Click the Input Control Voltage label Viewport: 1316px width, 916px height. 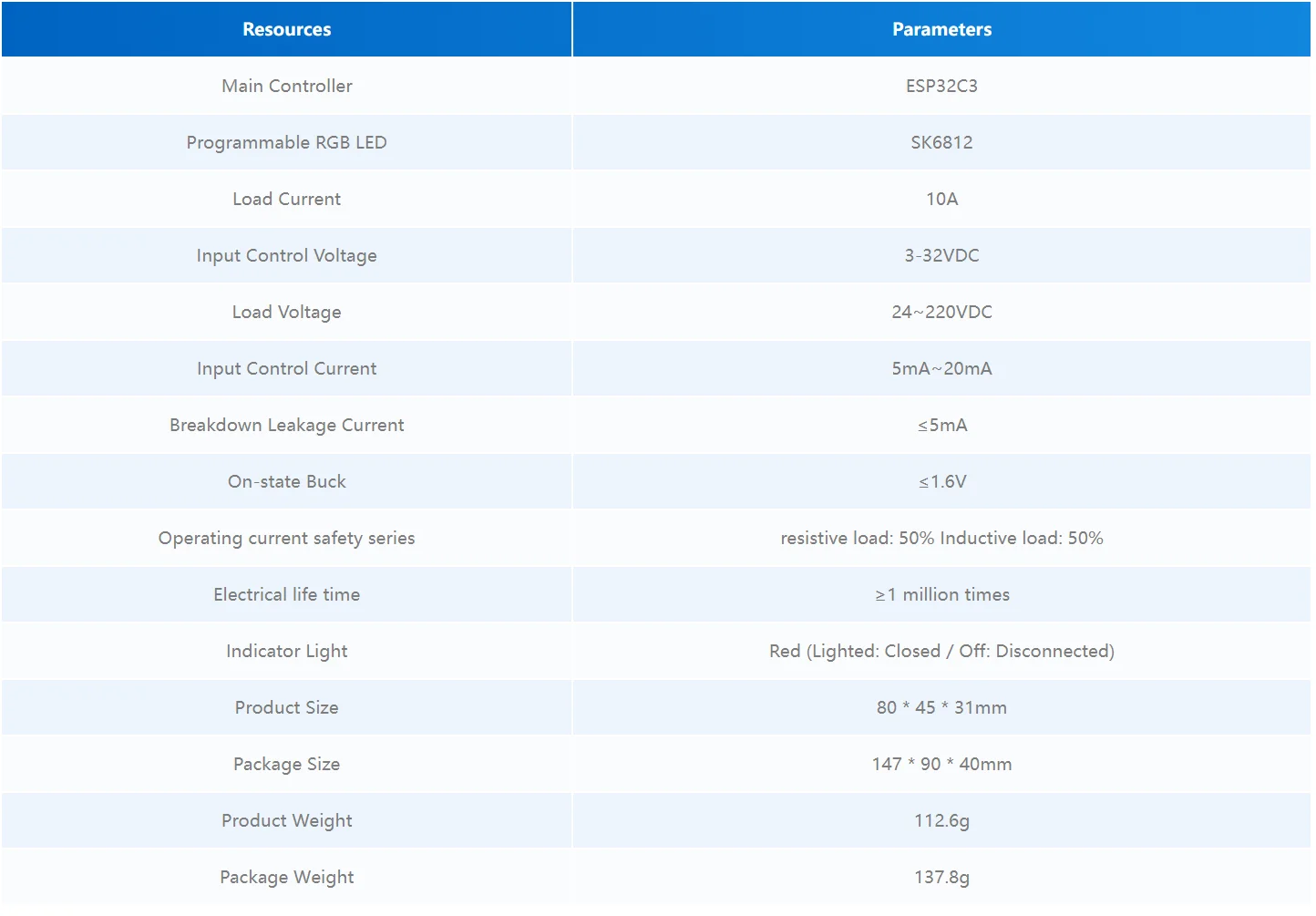286,255
